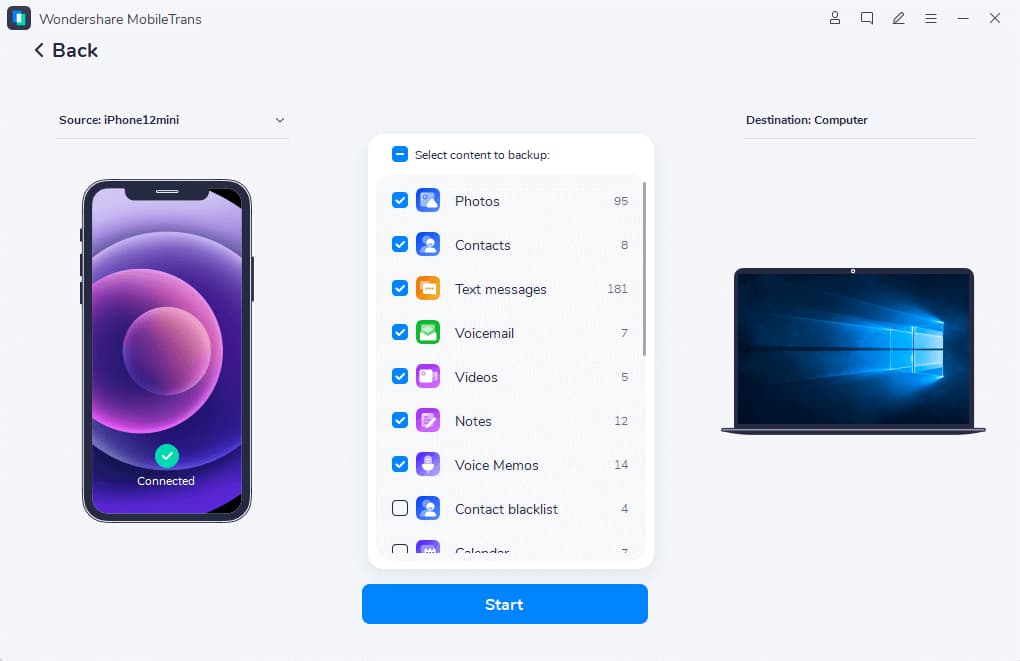Click the Notes category icon
This screenshot has height=661, width=1020.
pyautogui.click(x=428, y=420)
